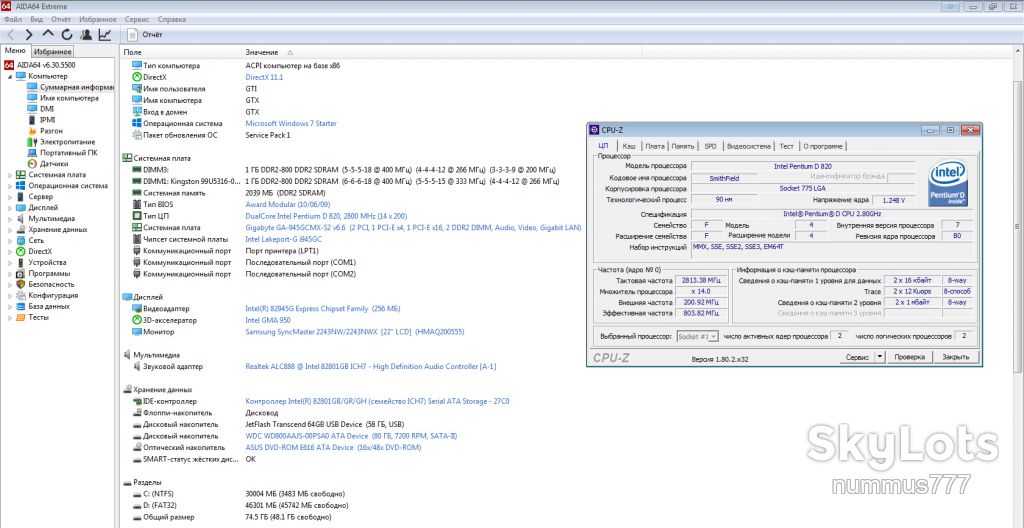Open the О программе tab in CPU-Z
The width and height of the screenshot is (1024, 528).
click(x=823, y=146)
